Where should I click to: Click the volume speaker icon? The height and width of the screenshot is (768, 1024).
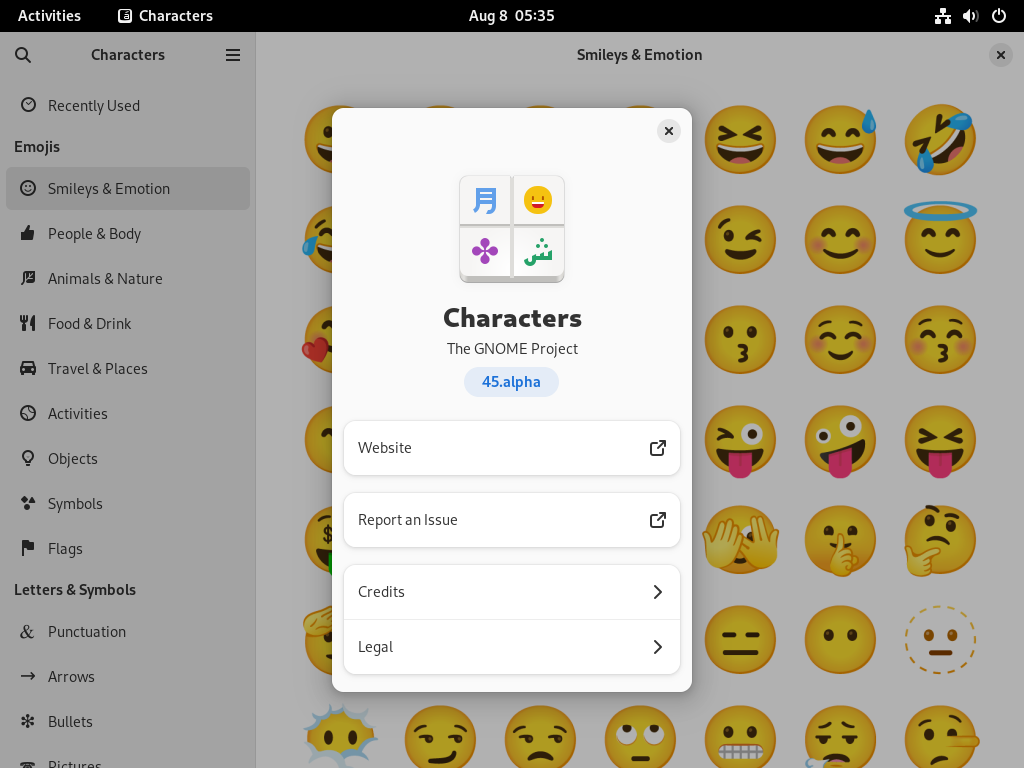[970, 16]
